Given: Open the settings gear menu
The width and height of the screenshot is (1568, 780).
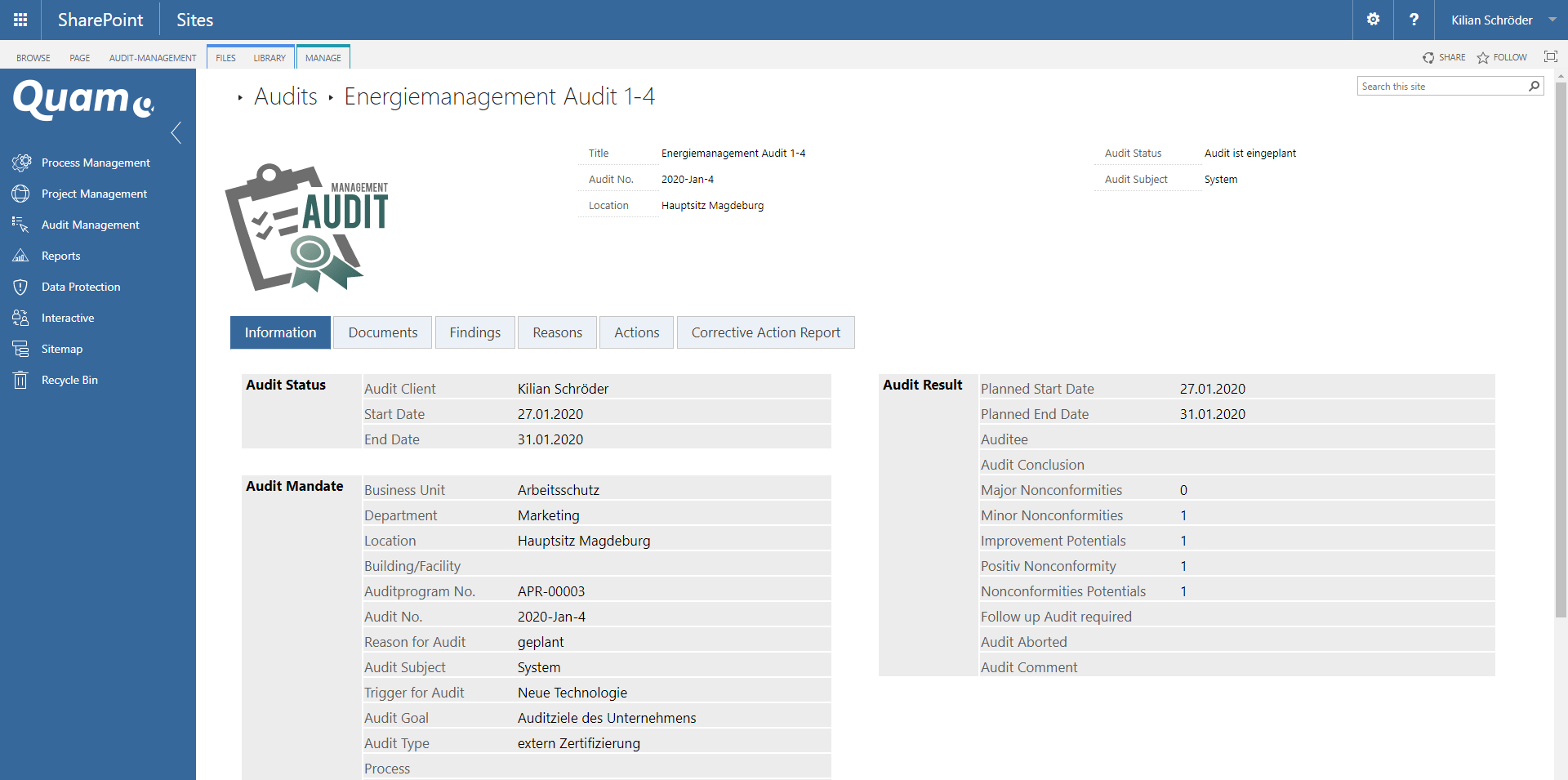Looking at the screenshot, I should pos(1373,20).
